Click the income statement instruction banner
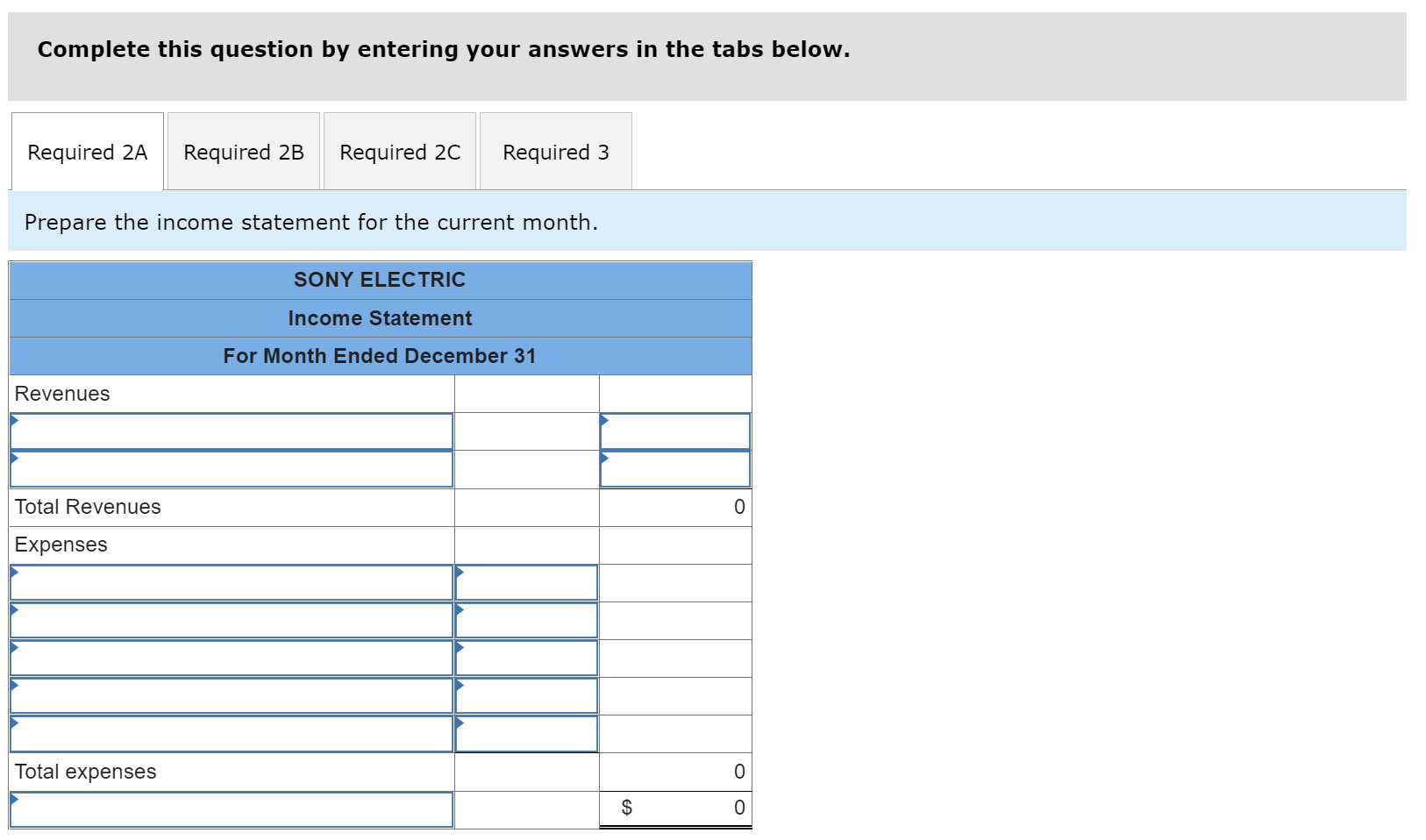This screenshot has width=1426, height=840. coord(311,222)
